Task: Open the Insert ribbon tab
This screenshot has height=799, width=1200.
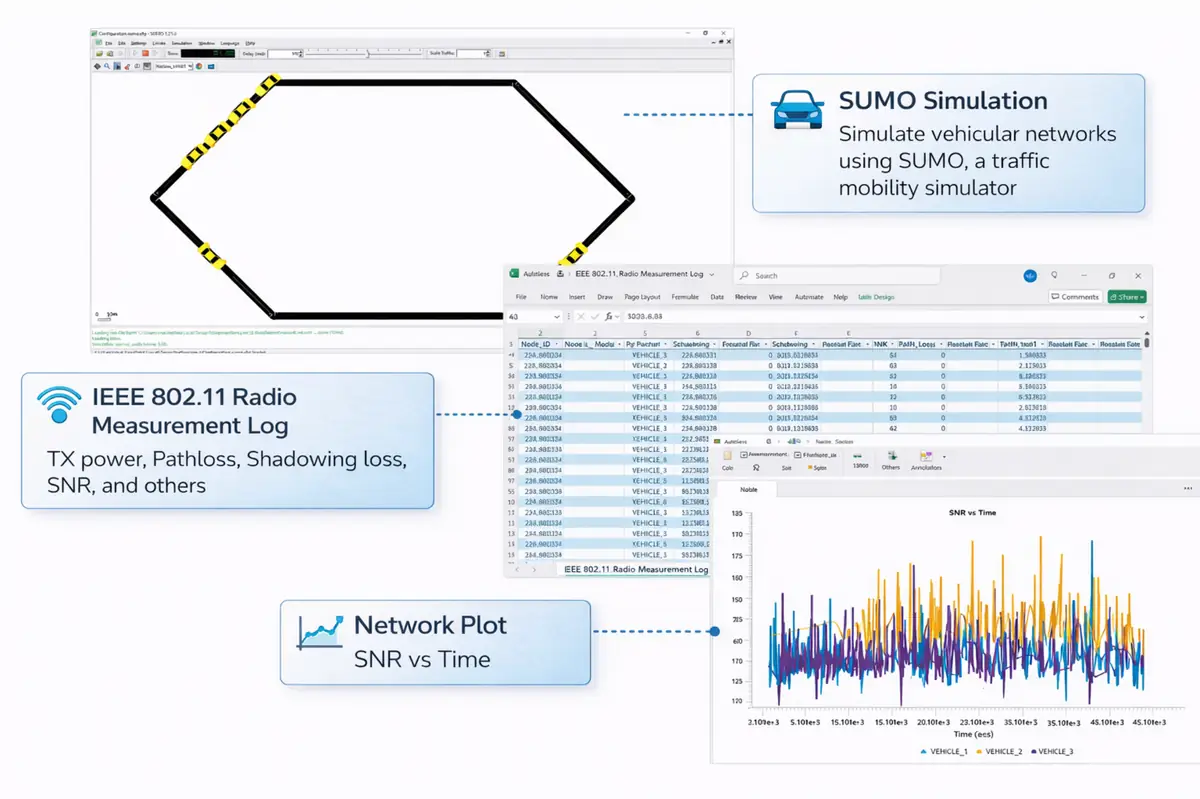Action: point(577,297)
